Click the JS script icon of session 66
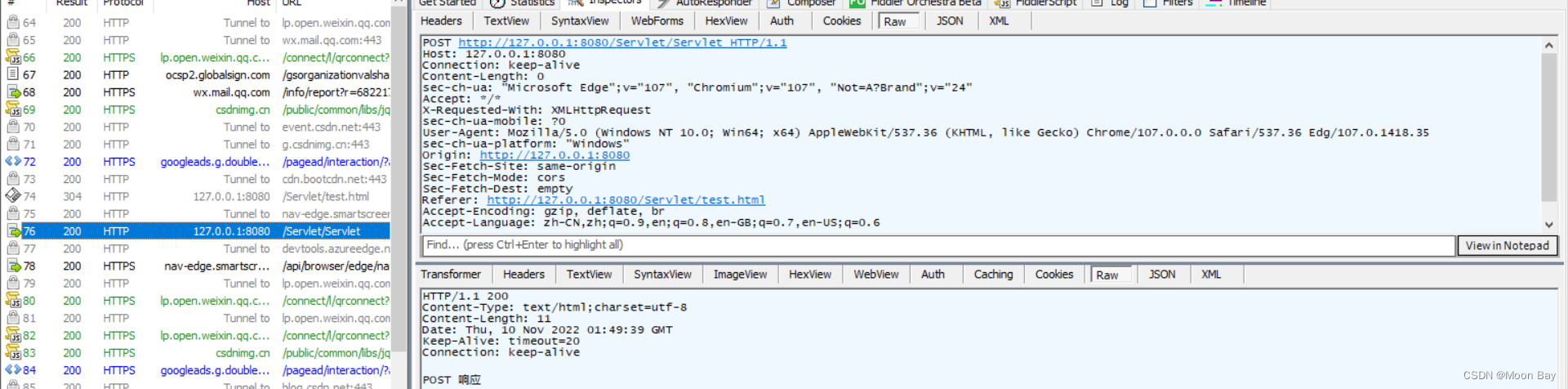1568x389 pixels. pos(13,57)
